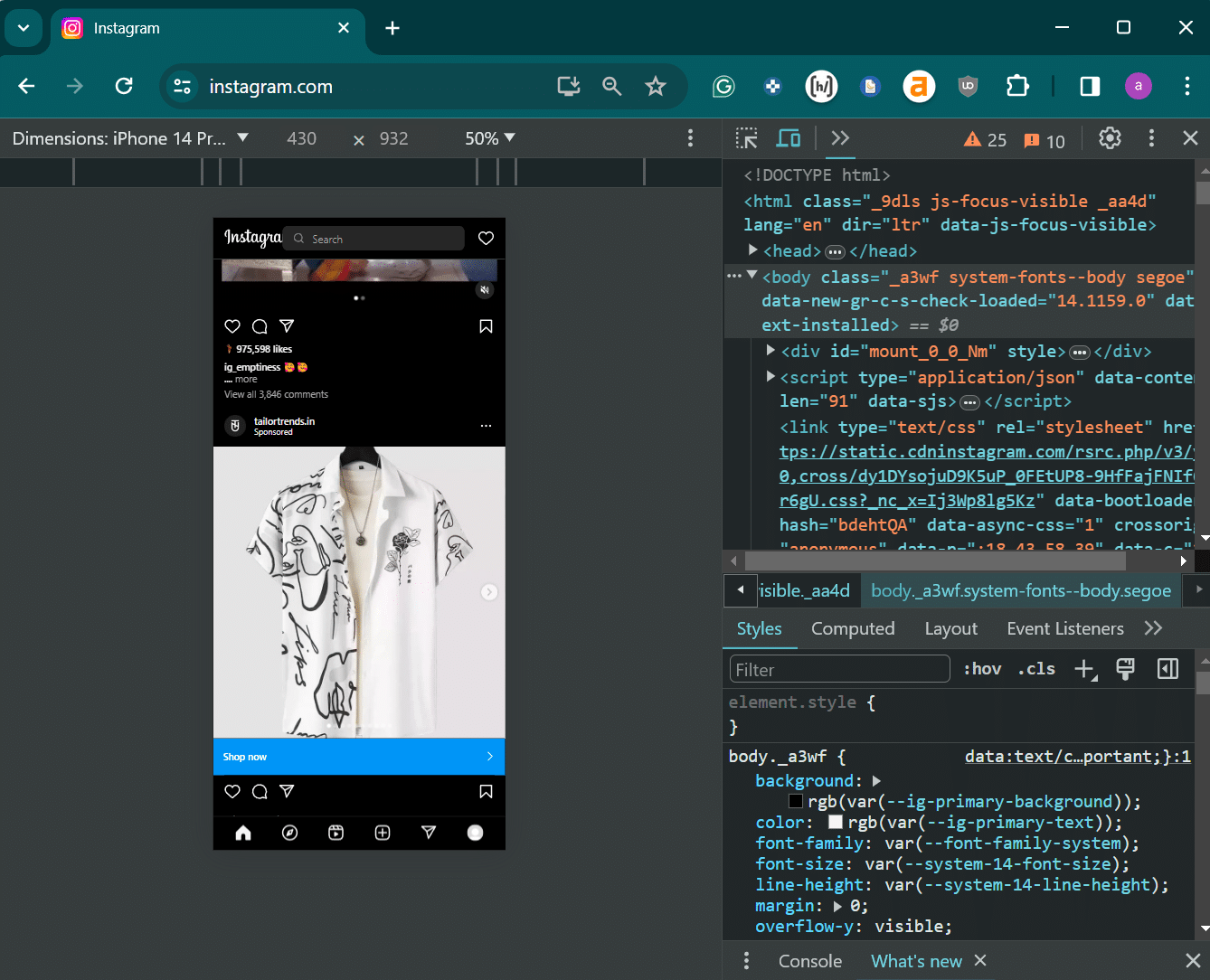Add a new style rule
1210x980 pixels.
pos(1084,669)
